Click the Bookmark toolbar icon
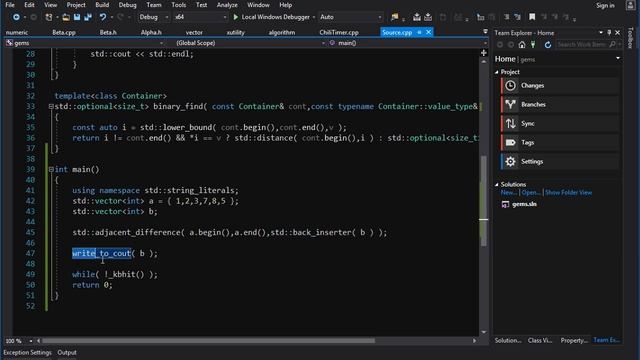The image size is (640, 360). pos(532,17)
